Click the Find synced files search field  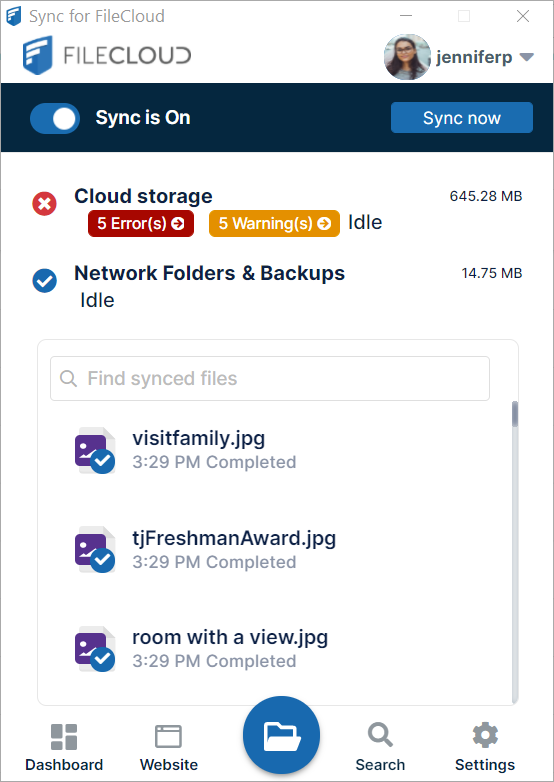tap(270, 379)
